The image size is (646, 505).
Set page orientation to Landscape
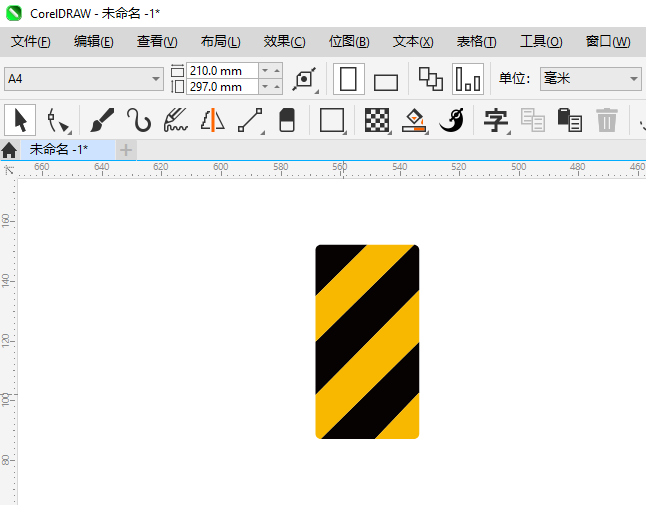[386, 82]
